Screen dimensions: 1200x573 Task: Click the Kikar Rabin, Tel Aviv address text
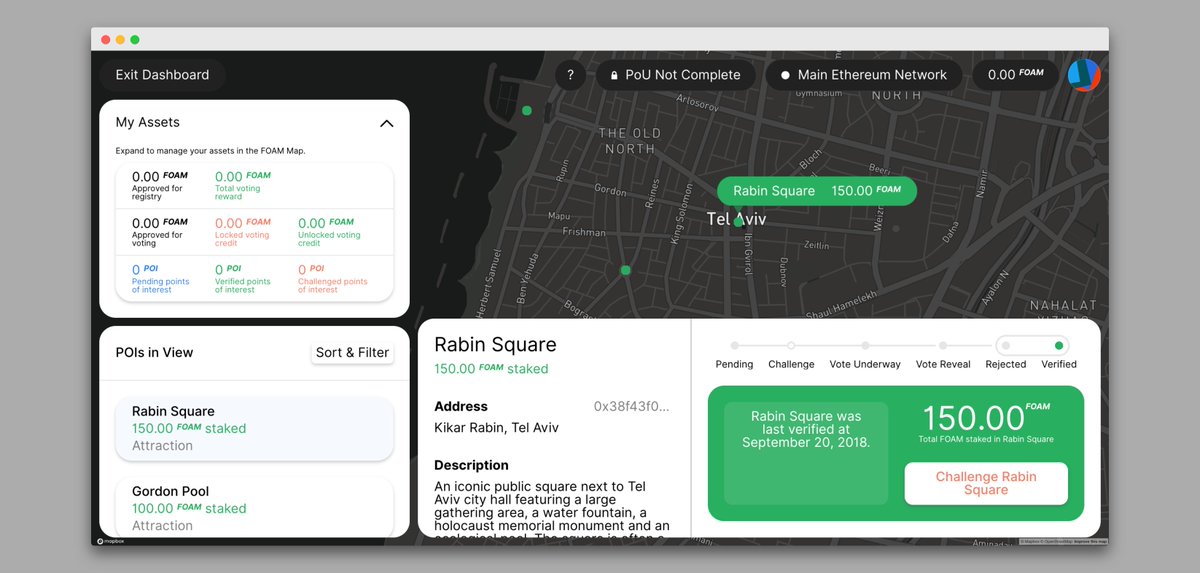(x=496, y=428)
